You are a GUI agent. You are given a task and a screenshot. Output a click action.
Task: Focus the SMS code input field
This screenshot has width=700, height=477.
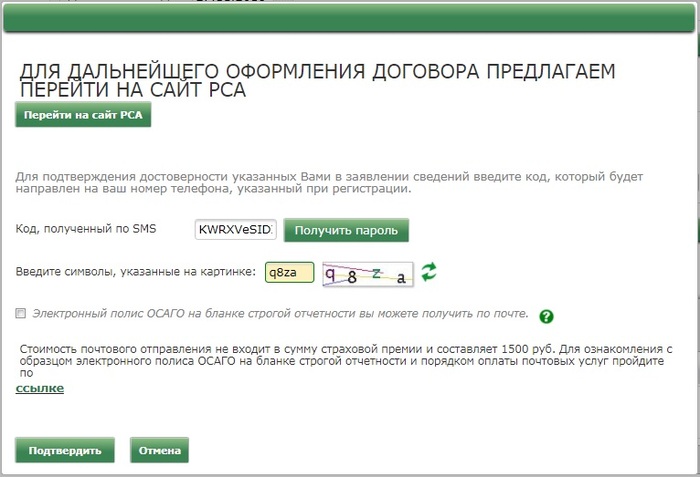[236, 230]
